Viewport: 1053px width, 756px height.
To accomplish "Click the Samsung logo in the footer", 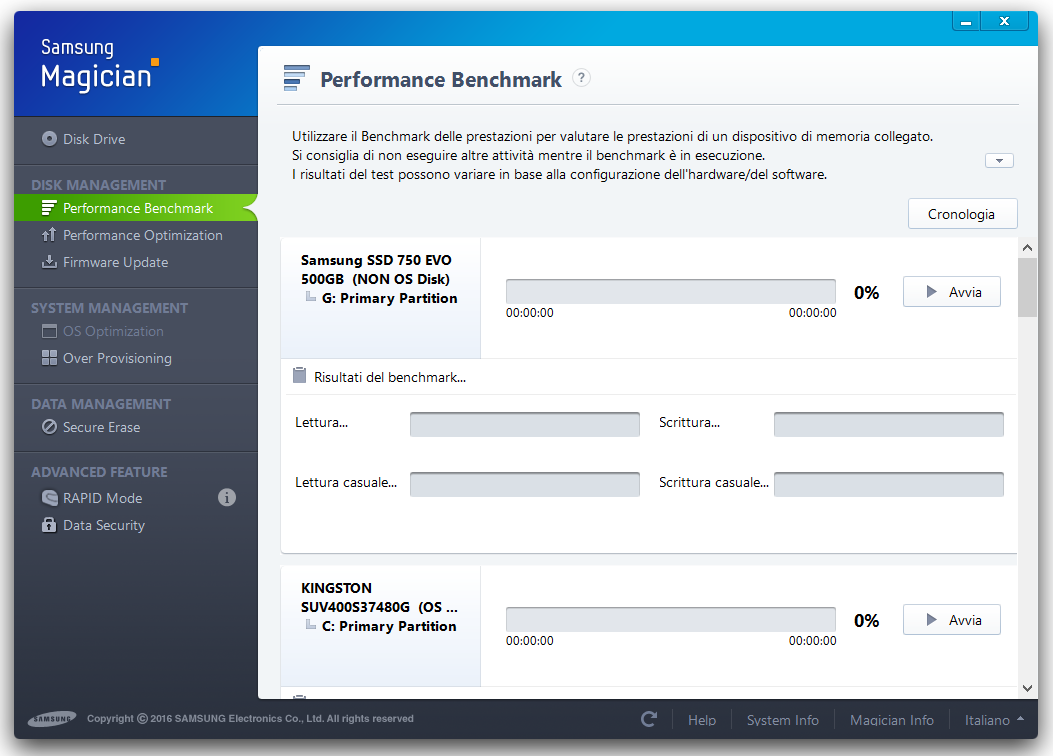I will (x=52, y=718).
